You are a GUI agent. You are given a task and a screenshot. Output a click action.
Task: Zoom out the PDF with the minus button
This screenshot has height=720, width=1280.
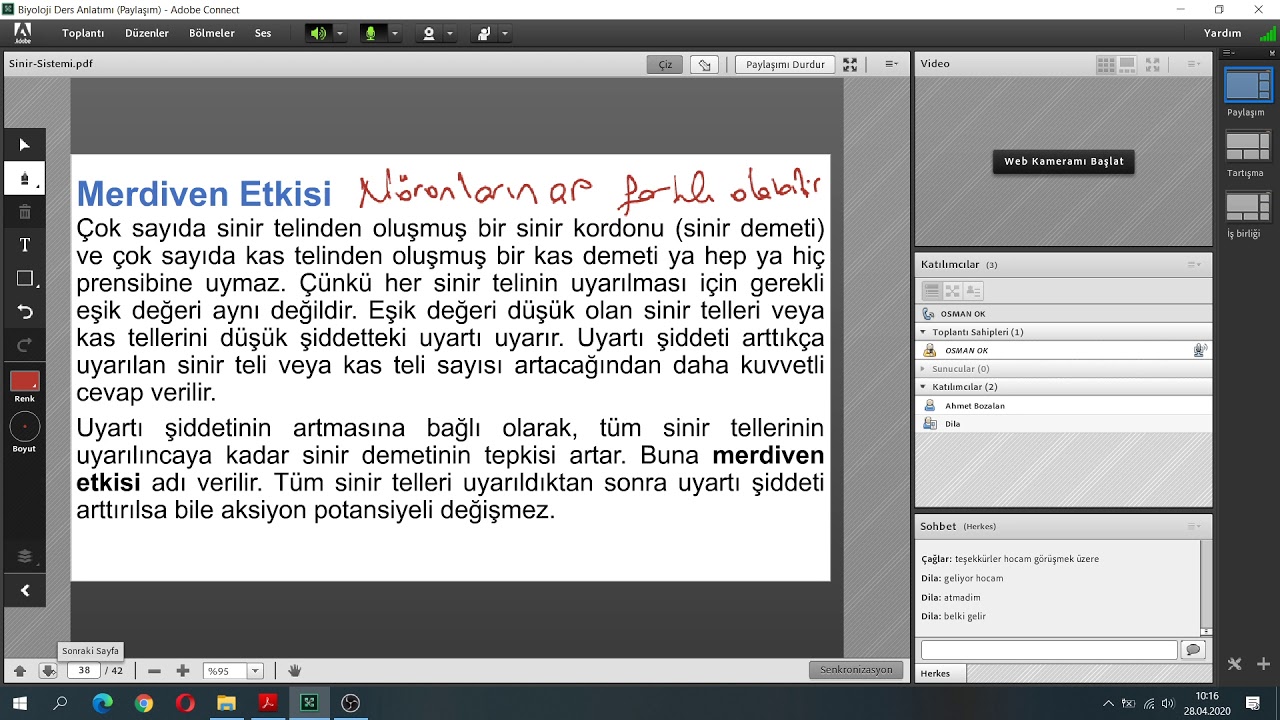154,671
